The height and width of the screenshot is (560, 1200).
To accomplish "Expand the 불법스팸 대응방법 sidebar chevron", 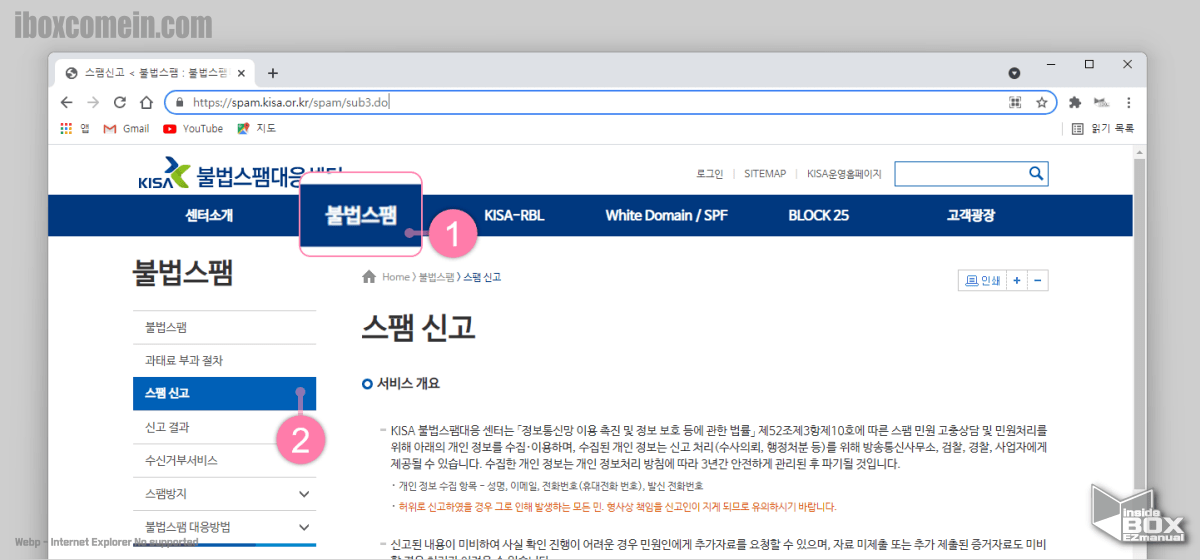I will (x=304, y=527).
